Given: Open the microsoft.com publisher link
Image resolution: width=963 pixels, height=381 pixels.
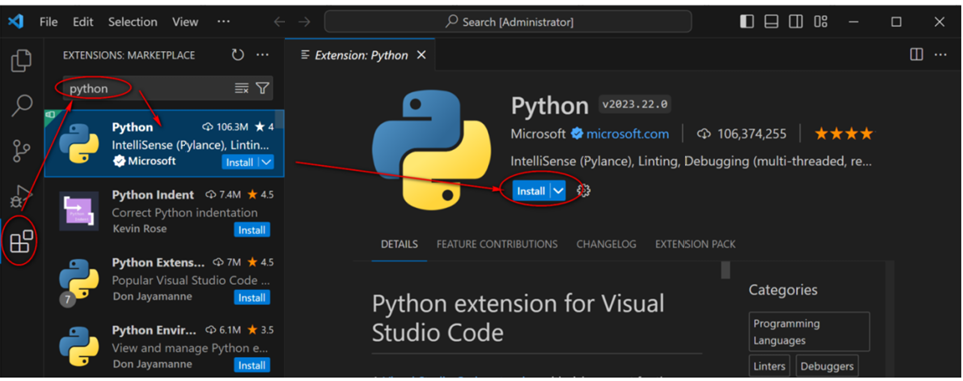Looking at the screenshot, I should click(x=627, y=133).
